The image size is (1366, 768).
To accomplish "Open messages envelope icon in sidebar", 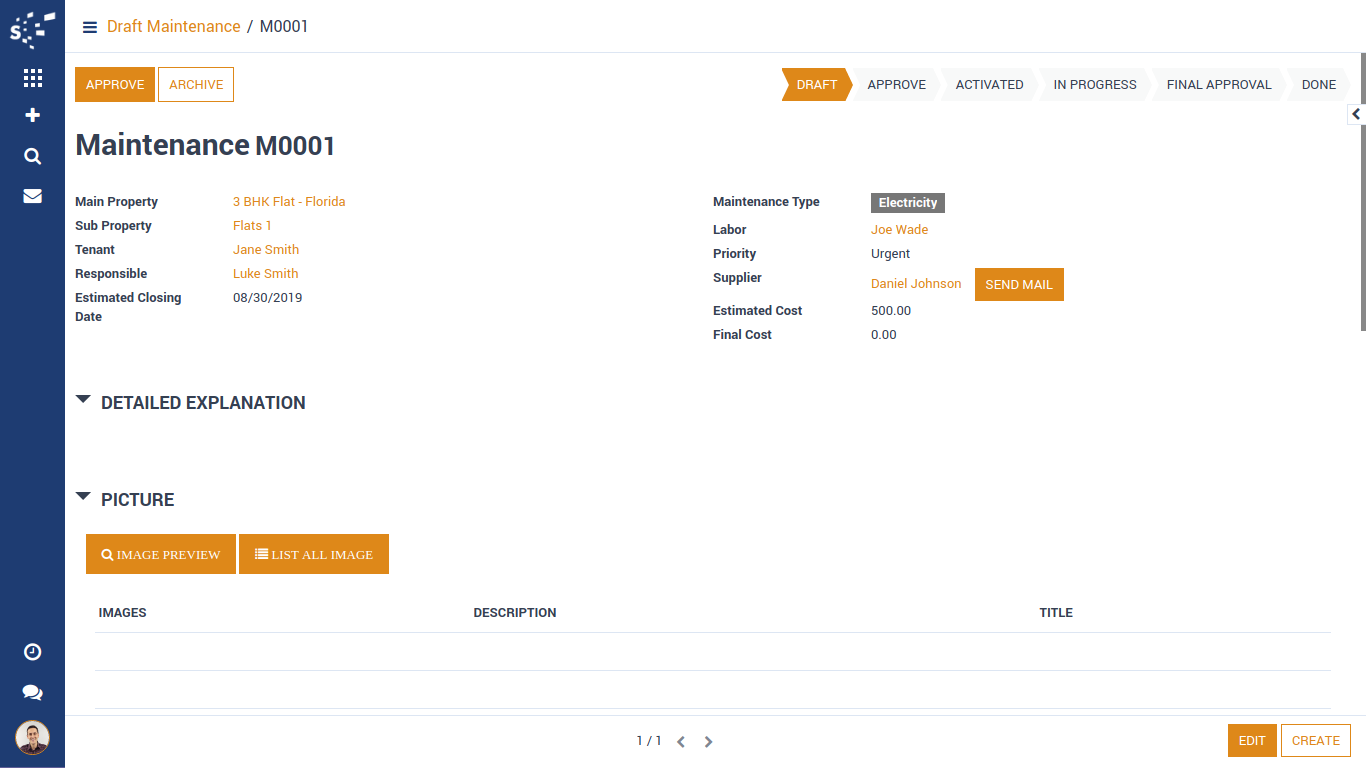I will click(32, 196).
